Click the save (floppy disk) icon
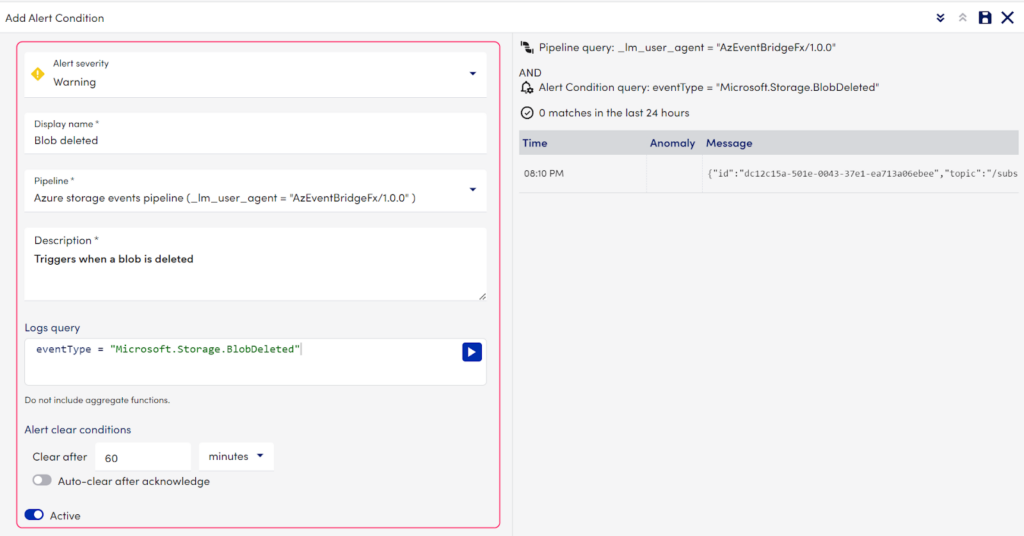The height and width of the screenshot is (536, 1024). (985, 18)
